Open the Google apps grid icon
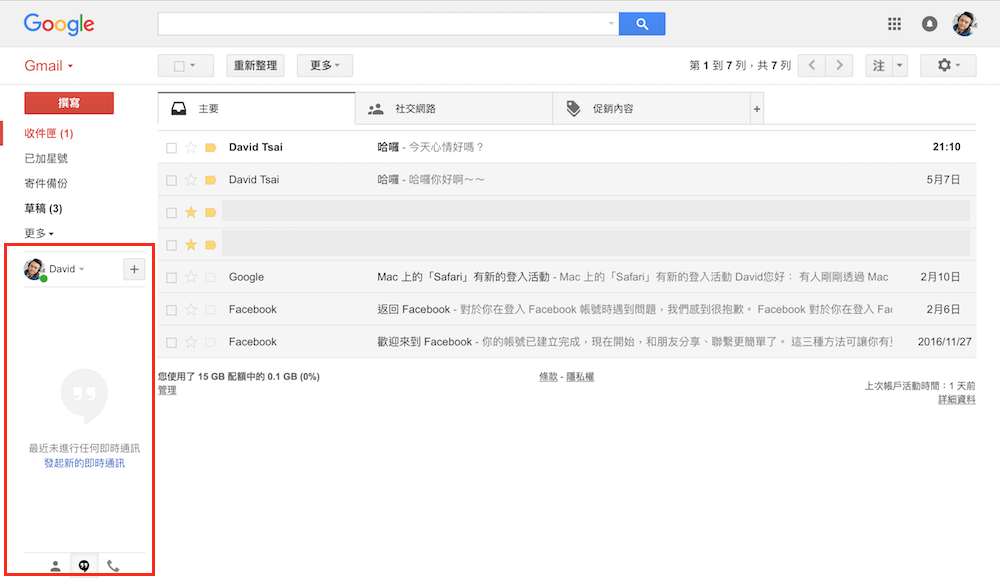This screenshot has height=578, width=1000. pyautogui.click(x=895, y=24)
